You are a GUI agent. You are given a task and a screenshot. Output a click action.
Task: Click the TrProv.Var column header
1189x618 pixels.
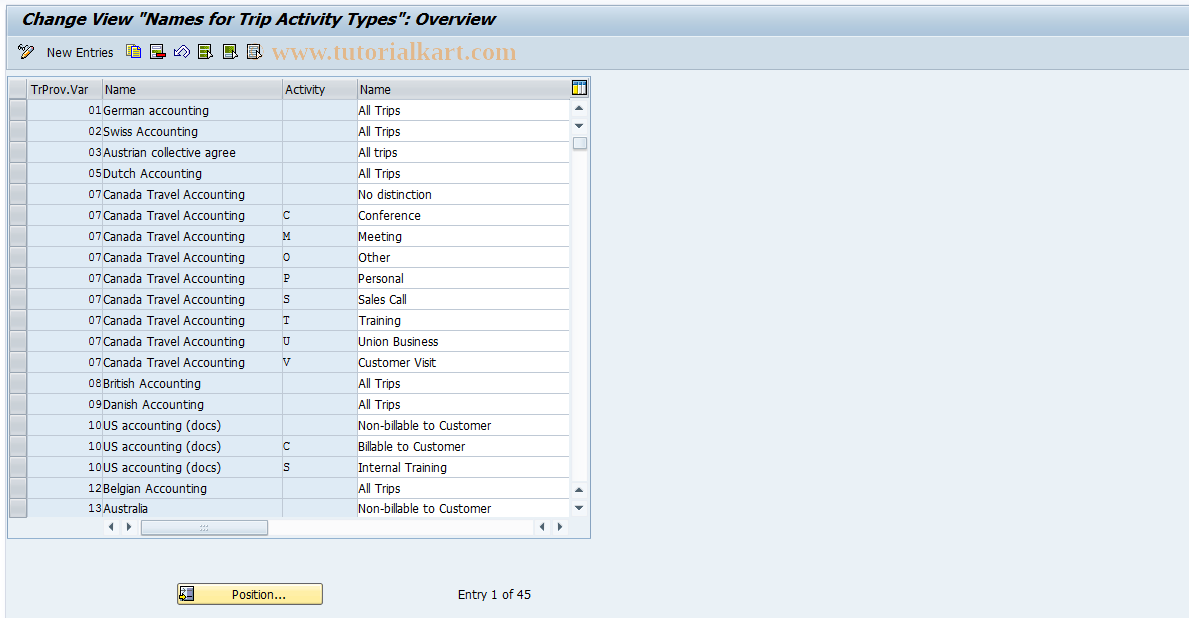point(64,89)
